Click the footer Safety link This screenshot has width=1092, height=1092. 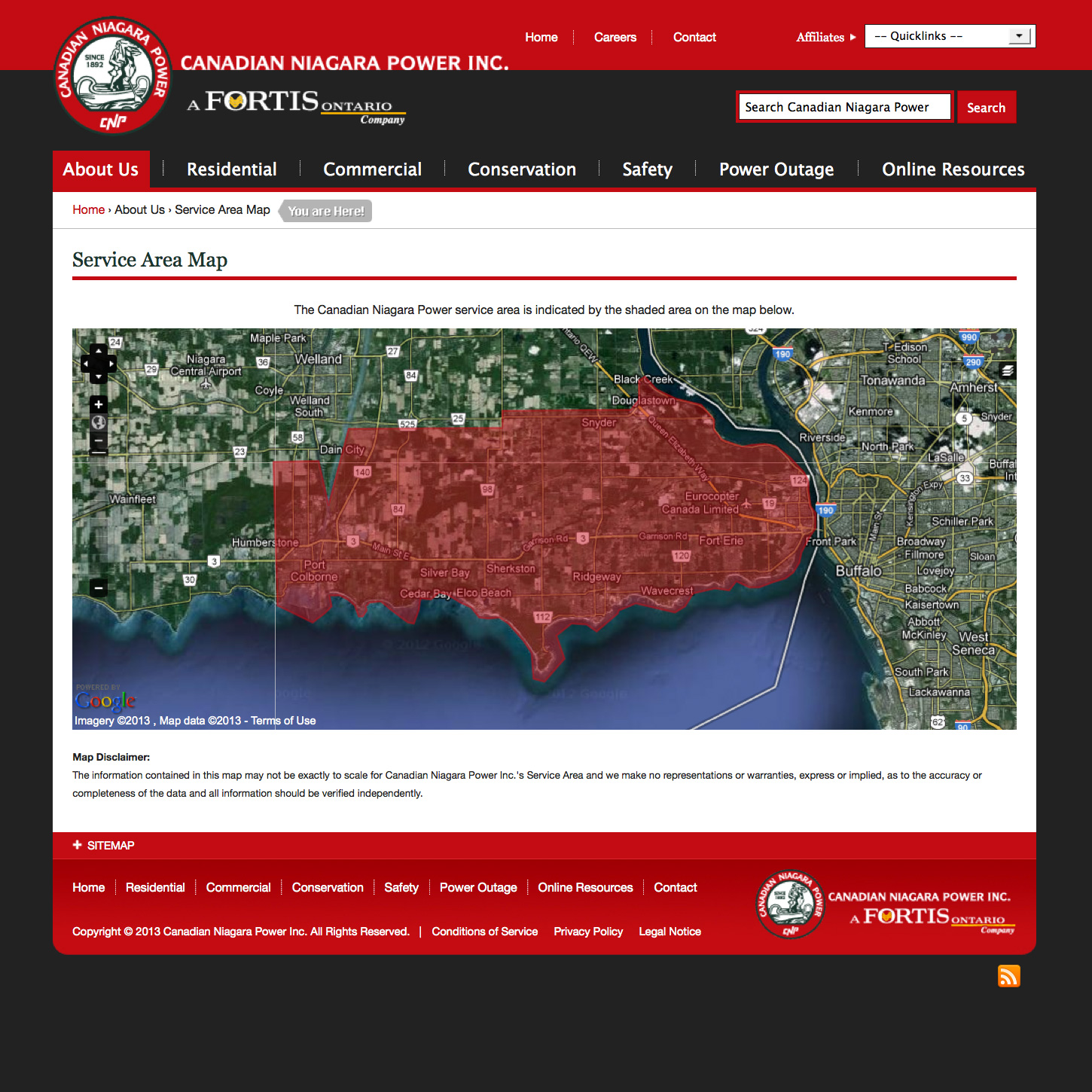[x=401, y=887]
